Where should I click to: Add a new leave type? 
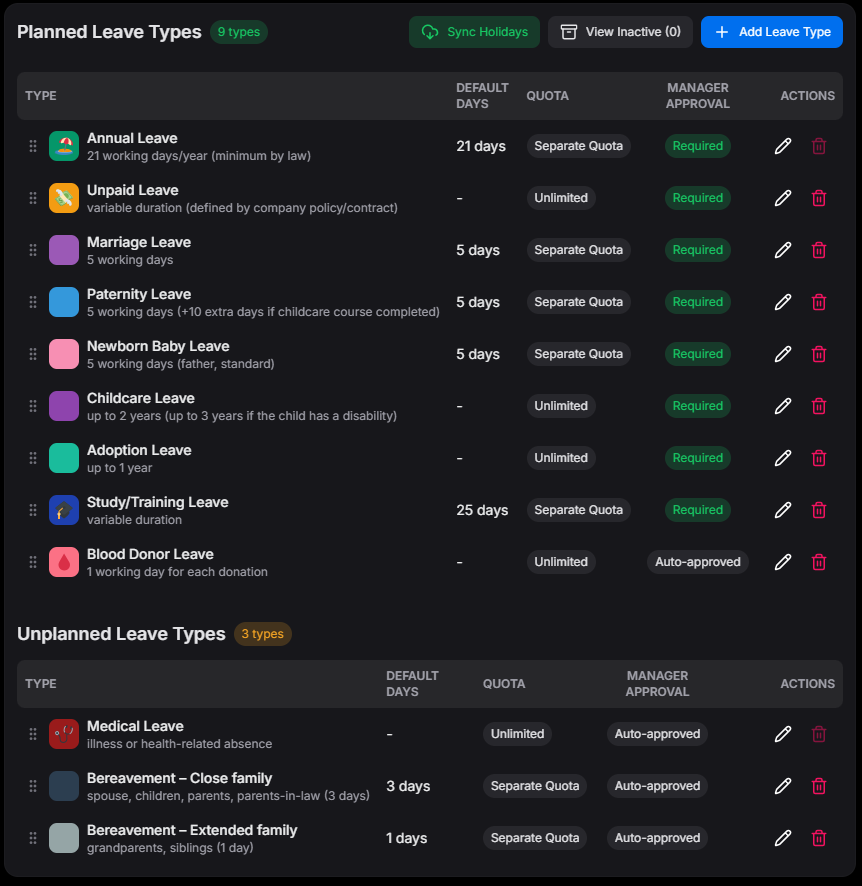[772, 32]
